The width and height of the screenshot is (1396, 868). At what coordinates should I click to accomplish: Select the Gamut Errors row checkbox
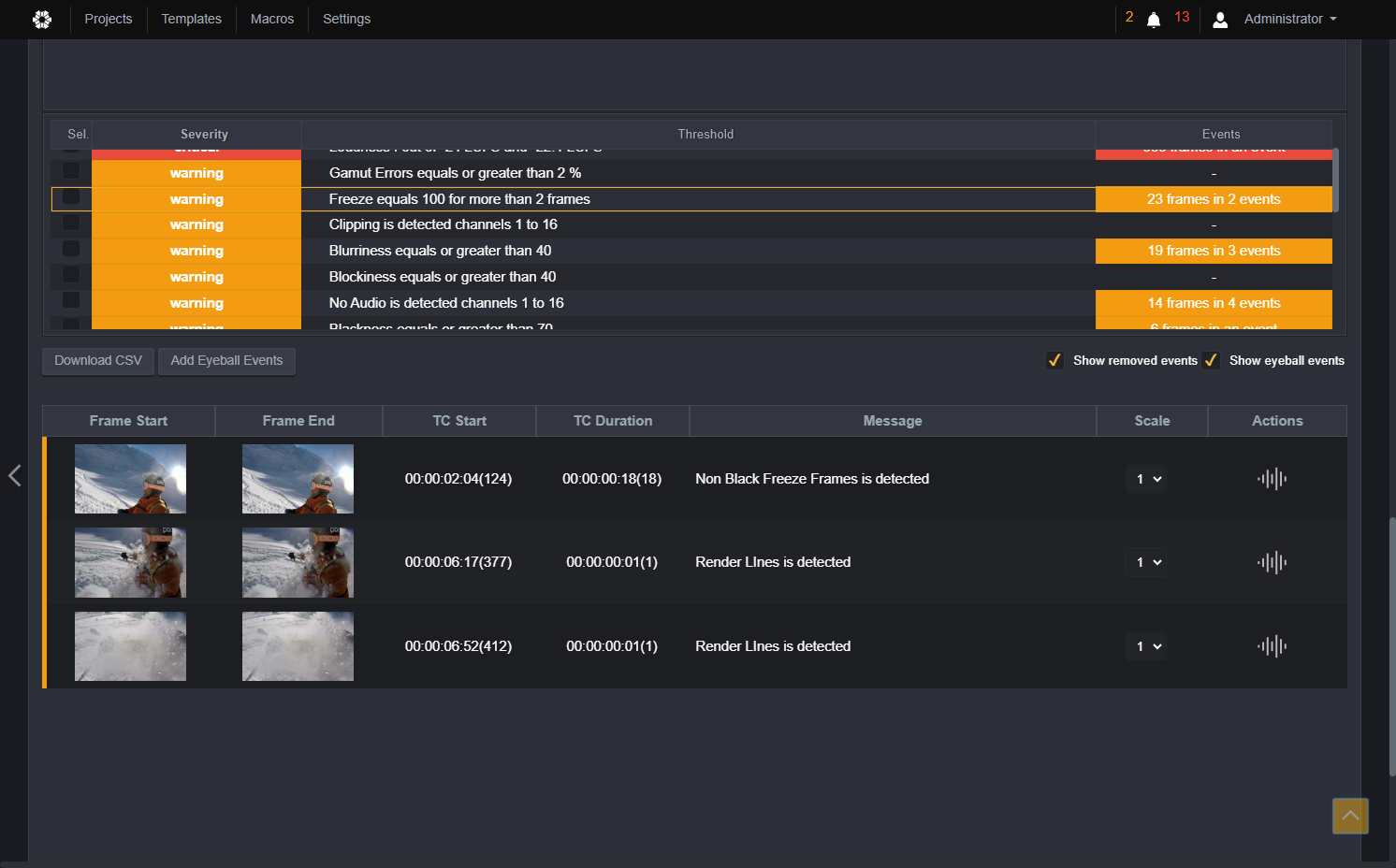71,171
